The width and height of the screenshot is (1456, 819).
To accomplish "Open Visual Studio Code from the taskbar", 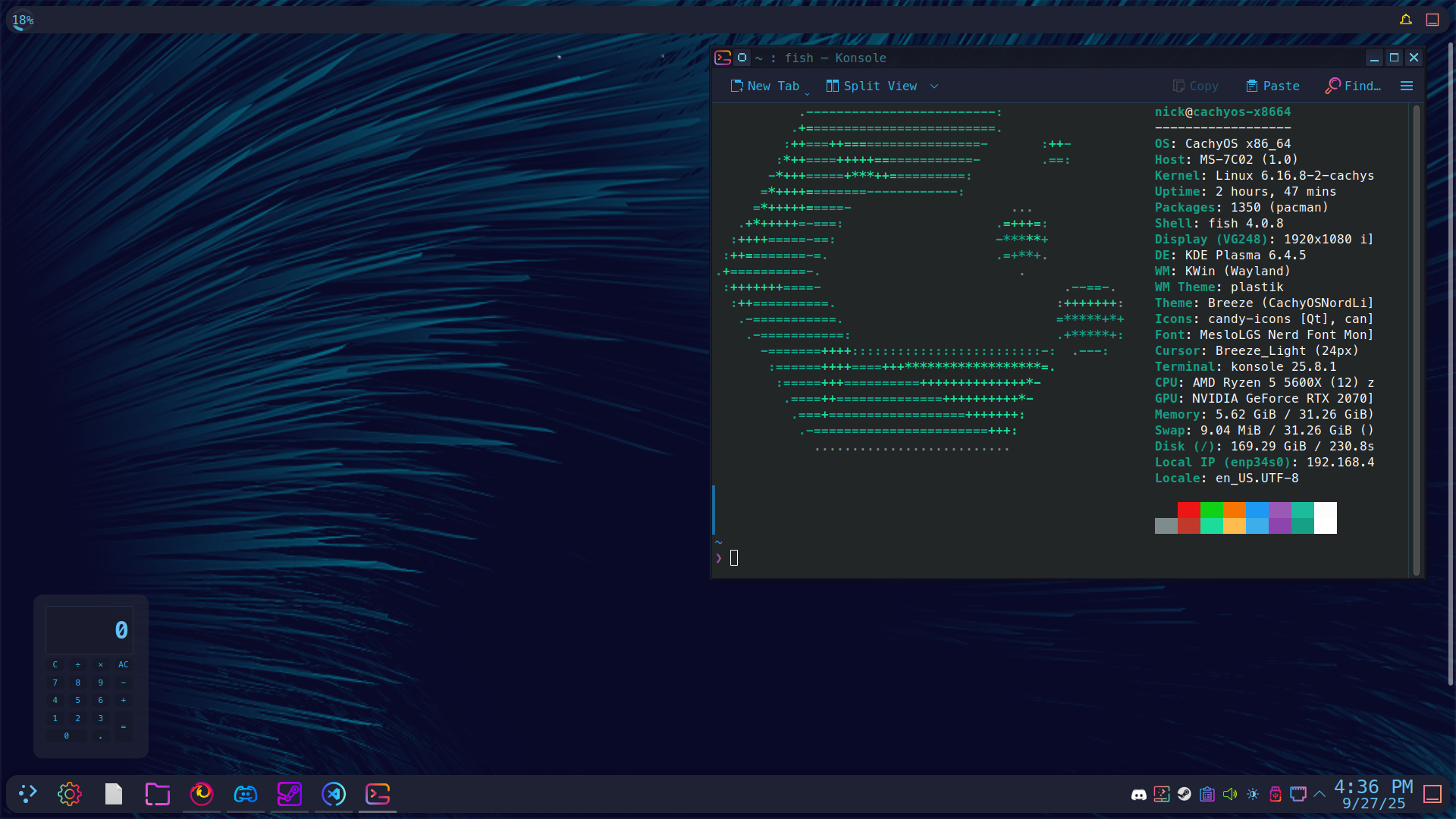I will (333, 794).
